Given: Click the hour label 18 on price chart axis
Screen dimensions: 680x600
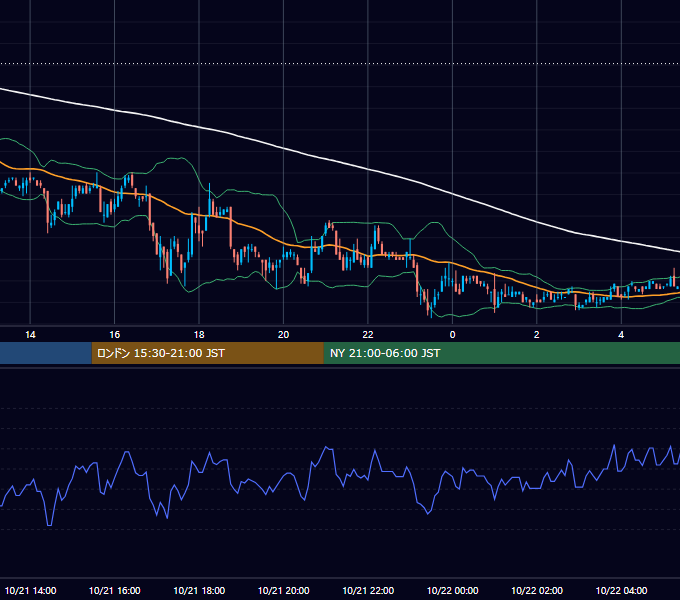Looking at the screenshot, I should (199, 335).
